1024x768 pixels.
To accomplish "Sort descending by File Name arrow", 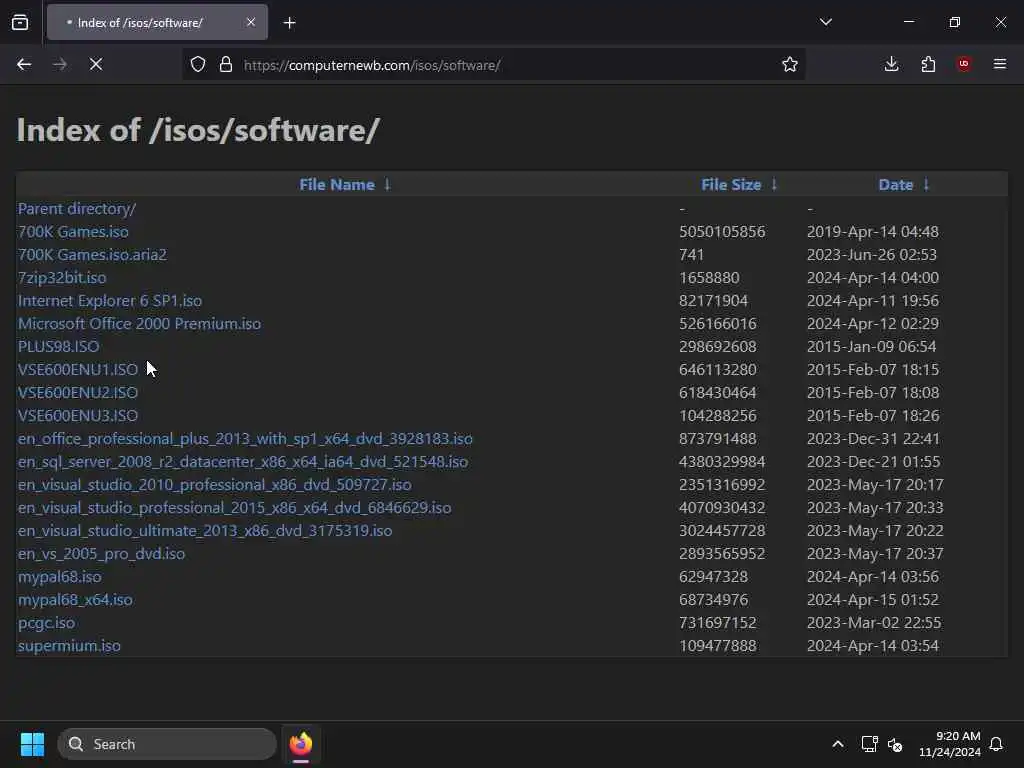I will pyautogui.click(x=387, y=185).
